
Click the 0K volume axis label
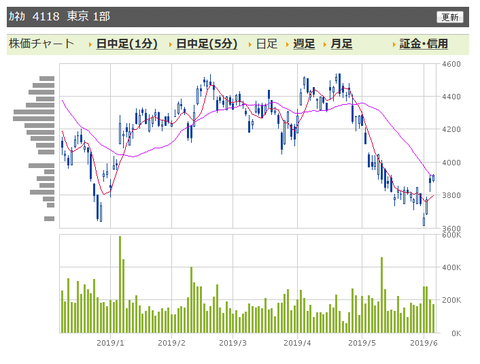point(456,333)
